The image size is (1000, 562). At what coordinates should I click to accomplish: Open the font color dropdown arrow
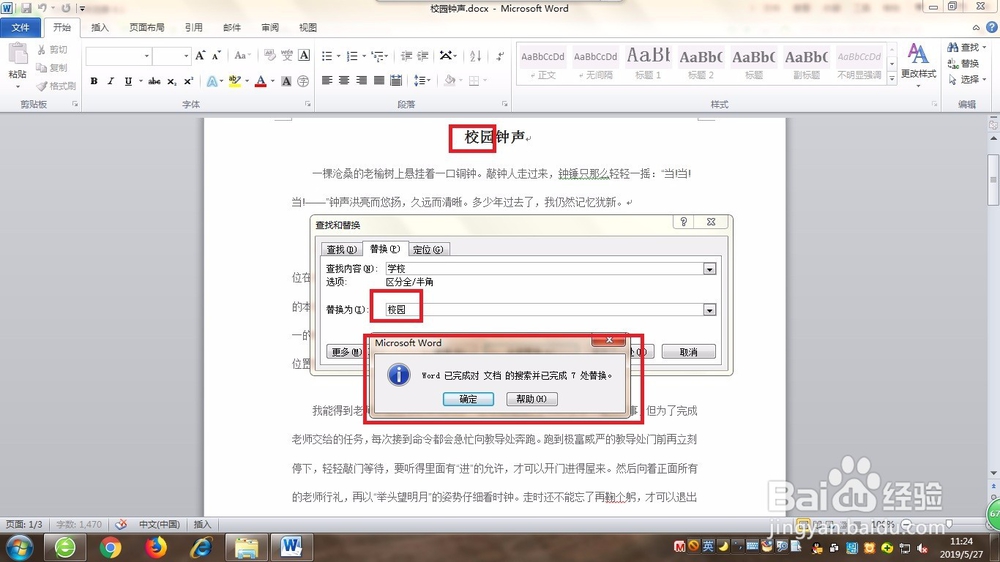tap(272, 81)
